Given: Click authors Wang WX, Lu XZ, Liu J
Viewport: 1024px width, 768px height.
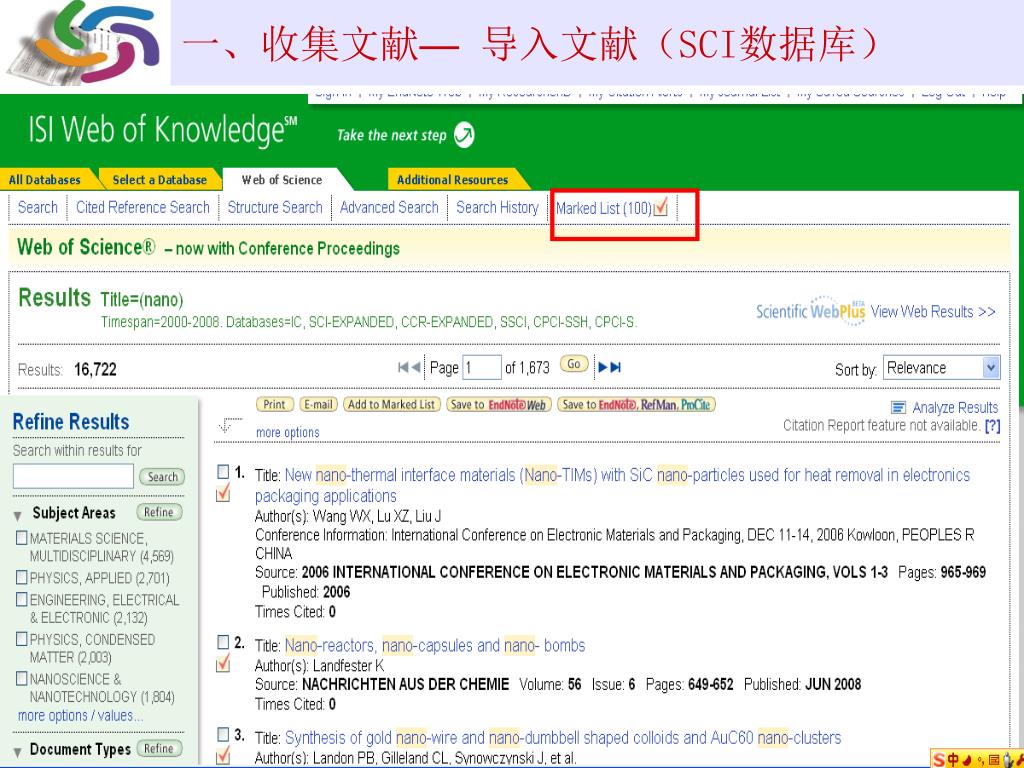Looking at the screenshot, I should (377, 517).
